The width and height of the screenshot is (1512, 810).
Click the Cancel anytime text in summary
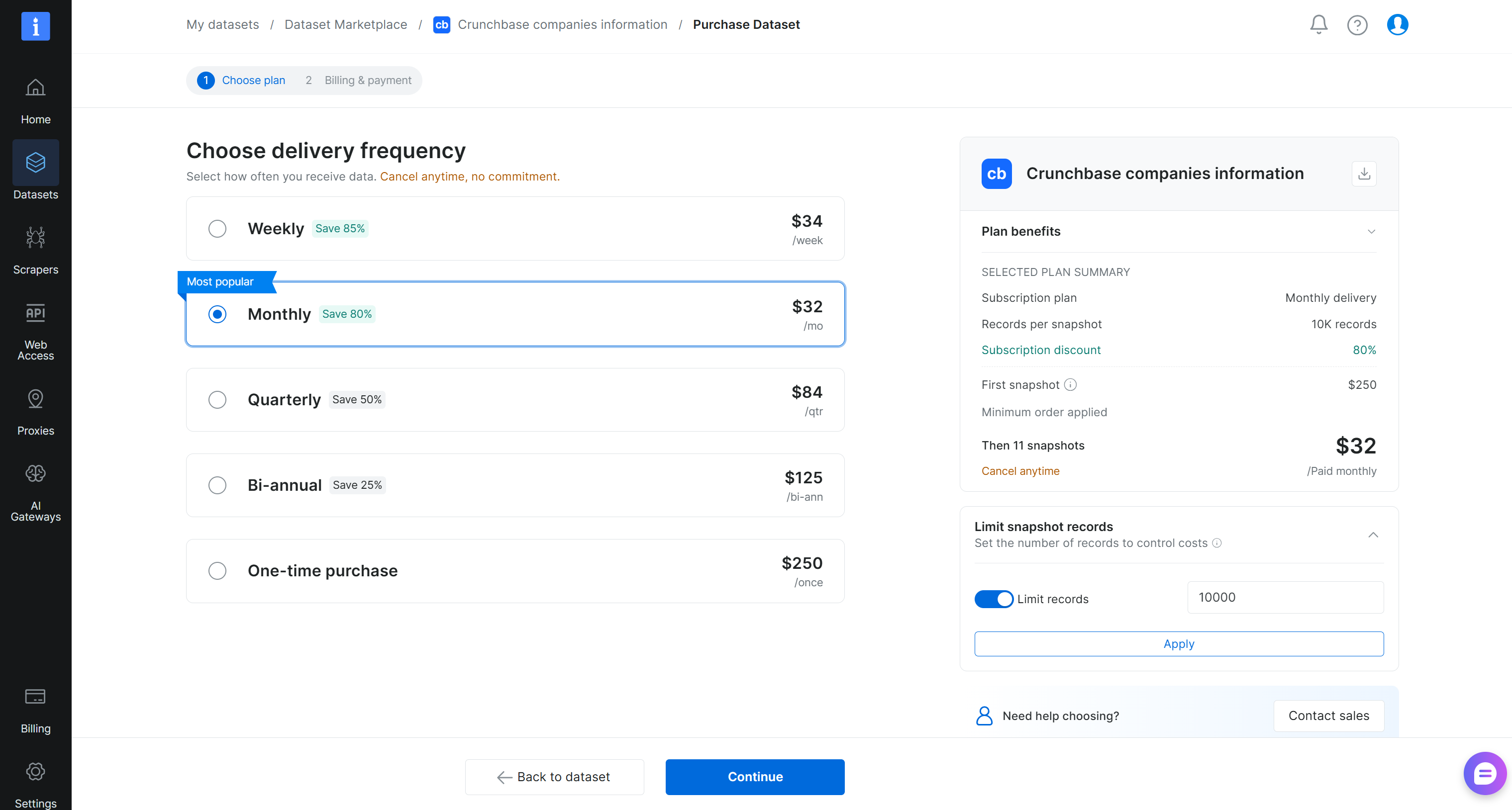[x=1020, y=471]
